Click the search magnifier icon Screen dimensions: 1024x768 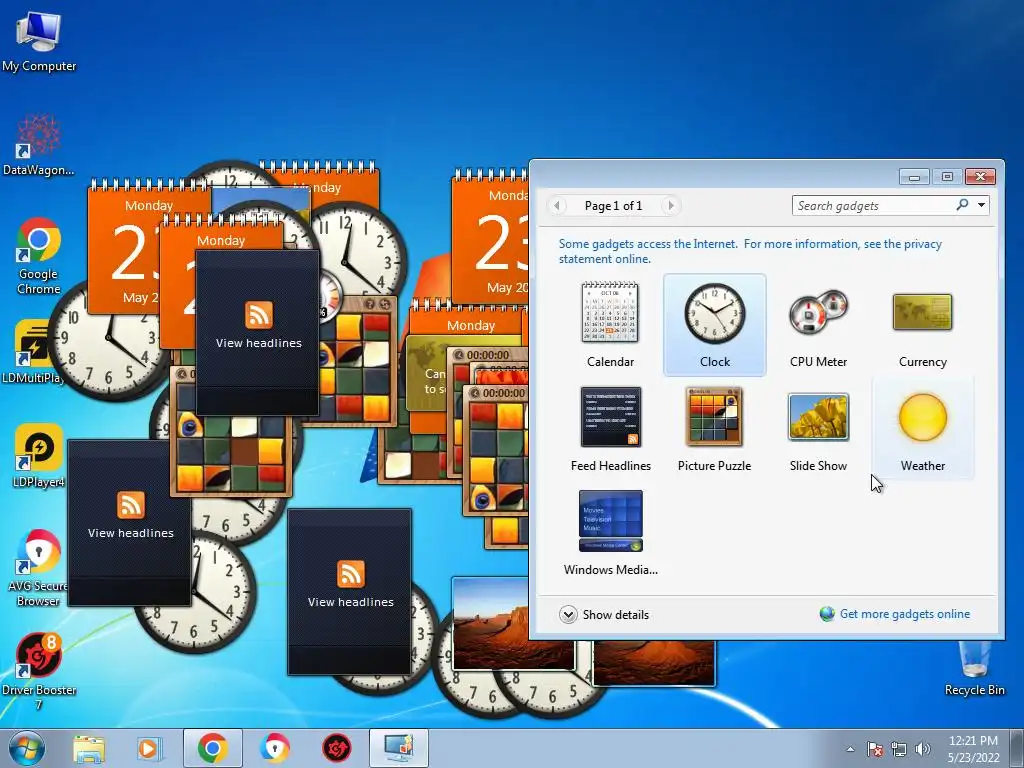coord(962,205)
